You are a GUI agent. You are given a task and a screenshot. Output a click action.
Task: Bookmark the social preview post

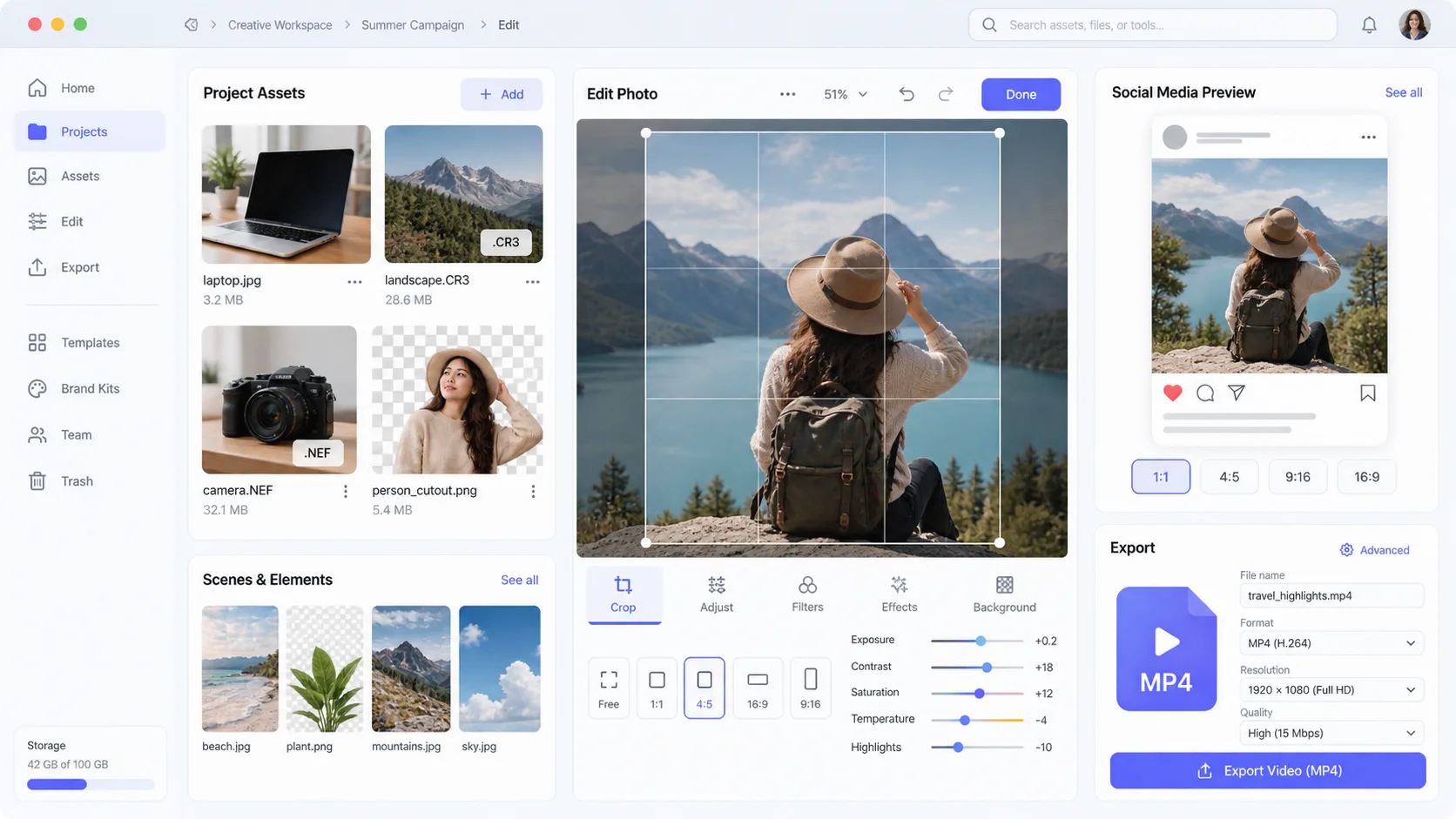[1368, 393]
